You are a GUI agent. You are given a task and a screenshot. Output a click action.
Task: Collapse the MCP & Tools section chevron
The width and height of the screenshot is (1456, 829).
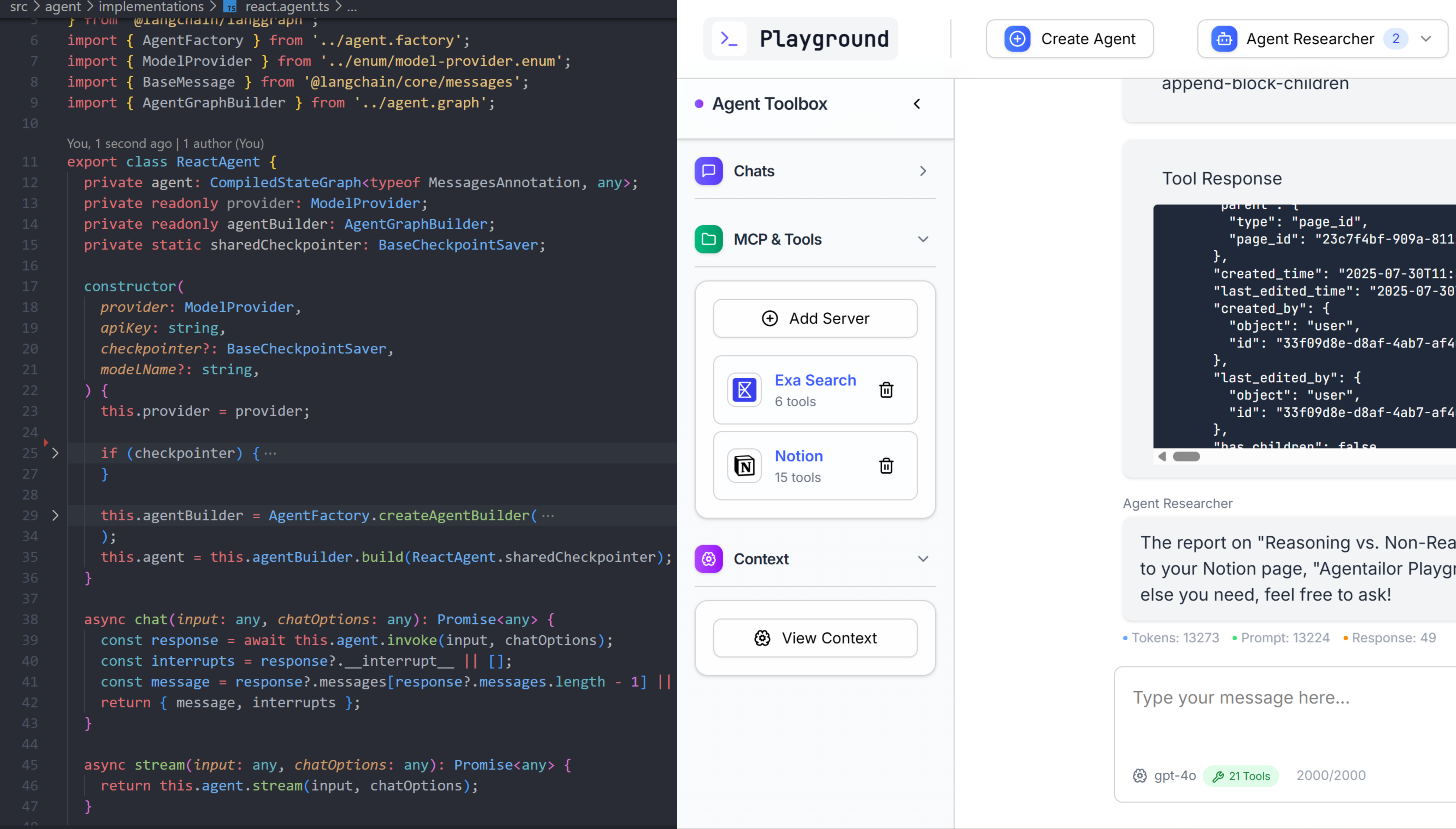tap(923, 239)
